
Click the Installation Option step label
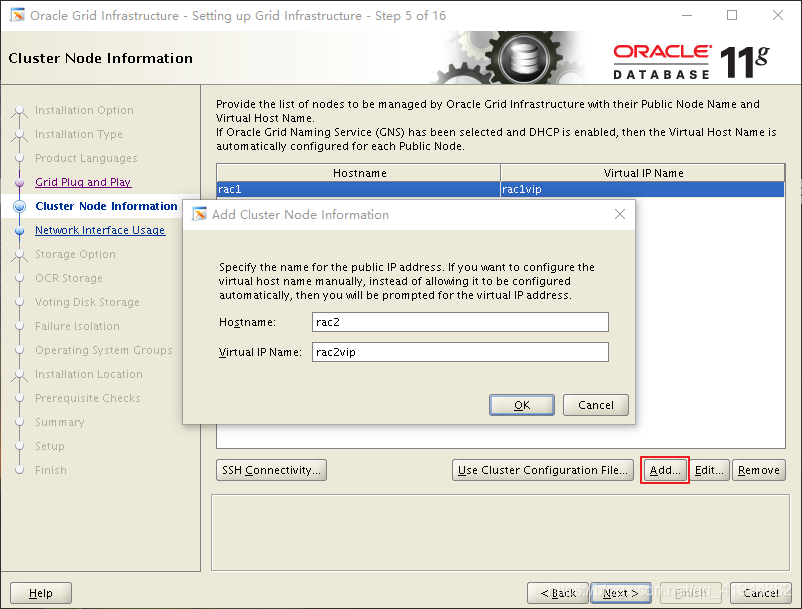84,110
